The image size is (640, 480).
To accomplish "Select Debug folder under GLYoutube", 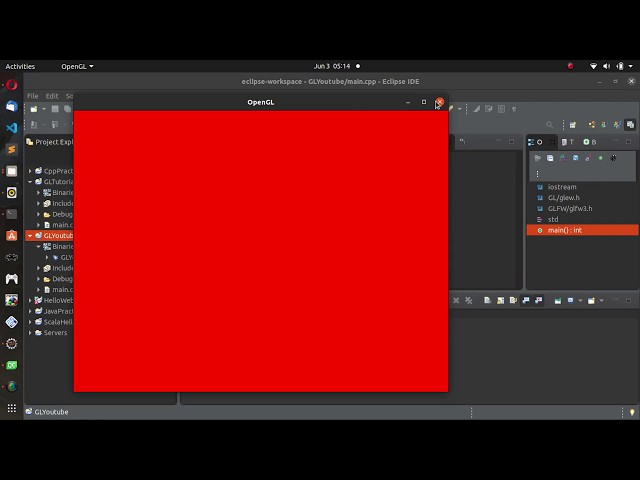I will tap(58, 279).
